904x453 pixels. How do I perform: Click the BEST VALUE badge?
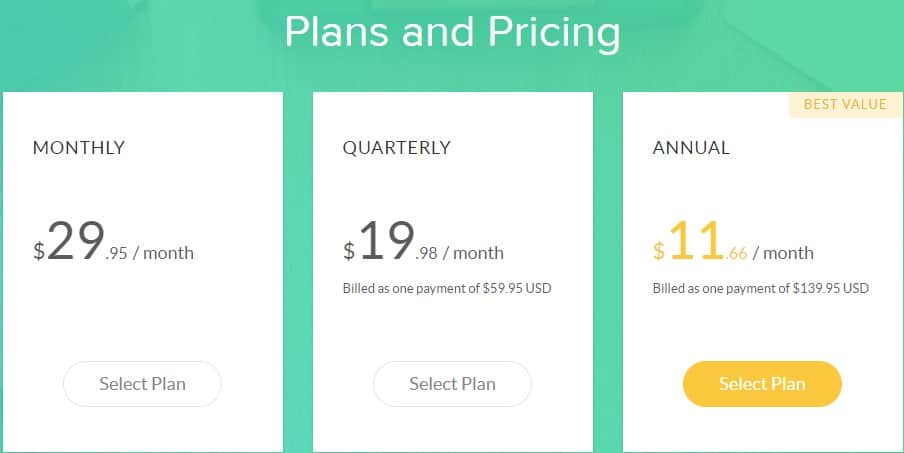point(845,104)
